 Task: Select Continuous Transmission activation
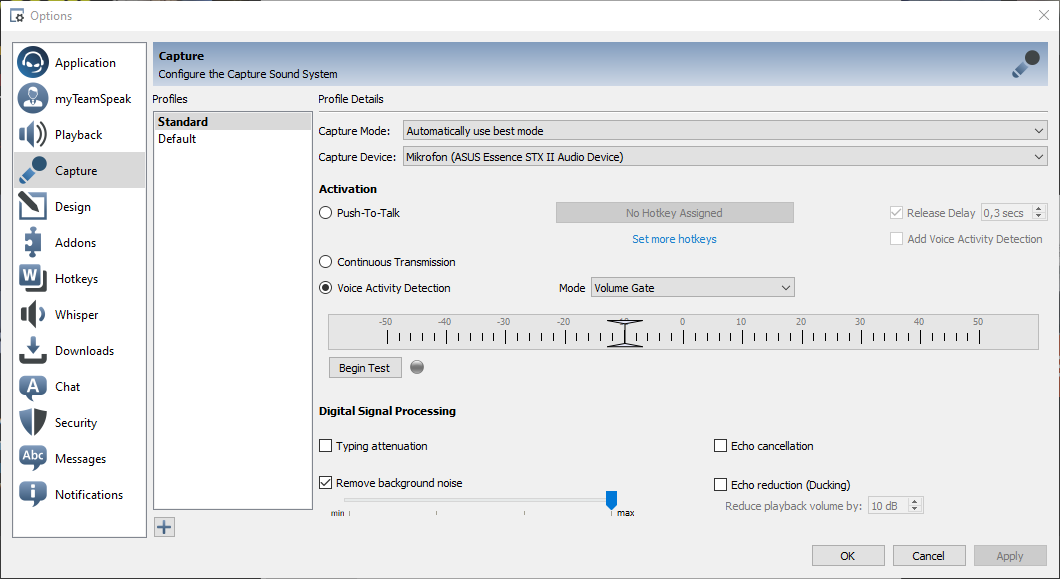pyautogui.click(x=325, y=262)
